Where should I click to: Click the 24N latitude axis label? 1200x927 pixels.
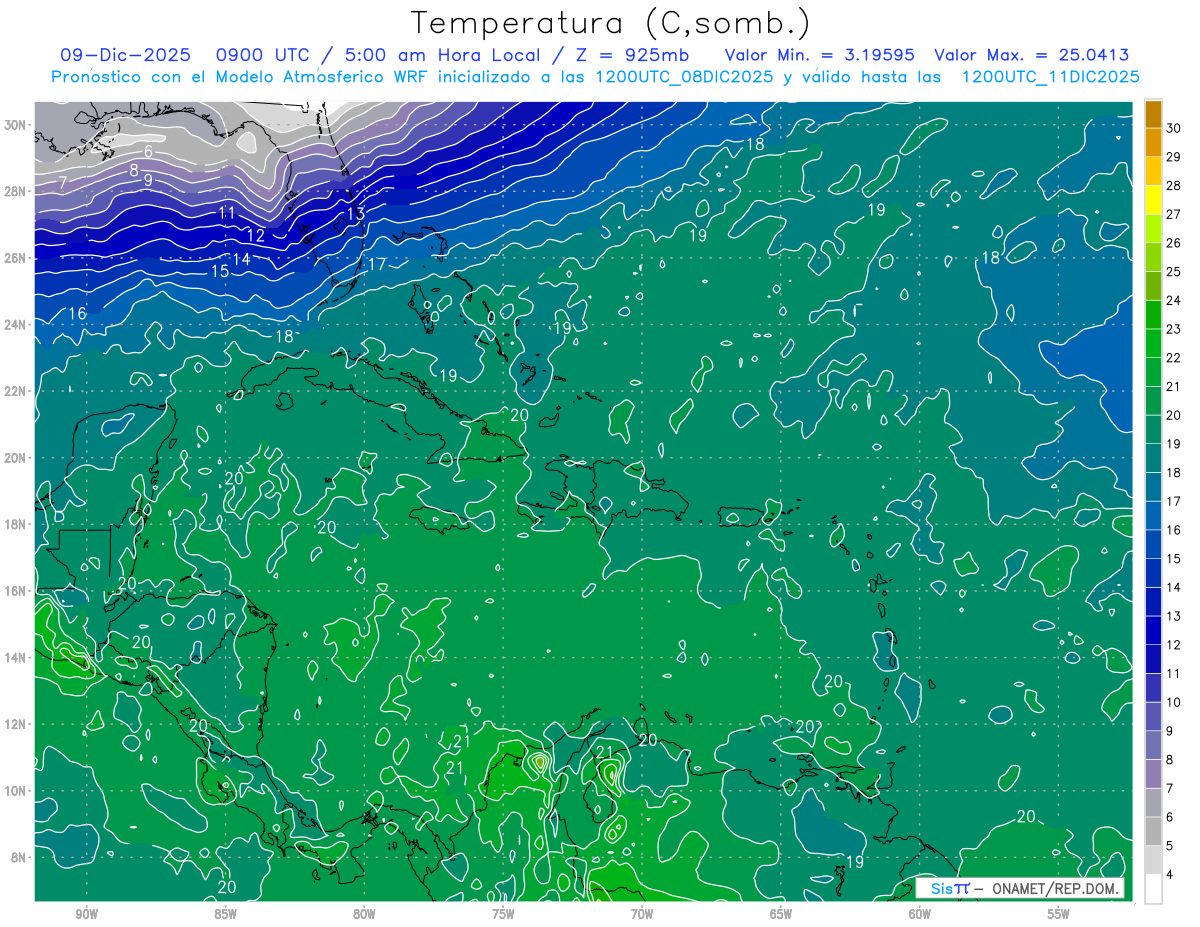tap(16, 324)
